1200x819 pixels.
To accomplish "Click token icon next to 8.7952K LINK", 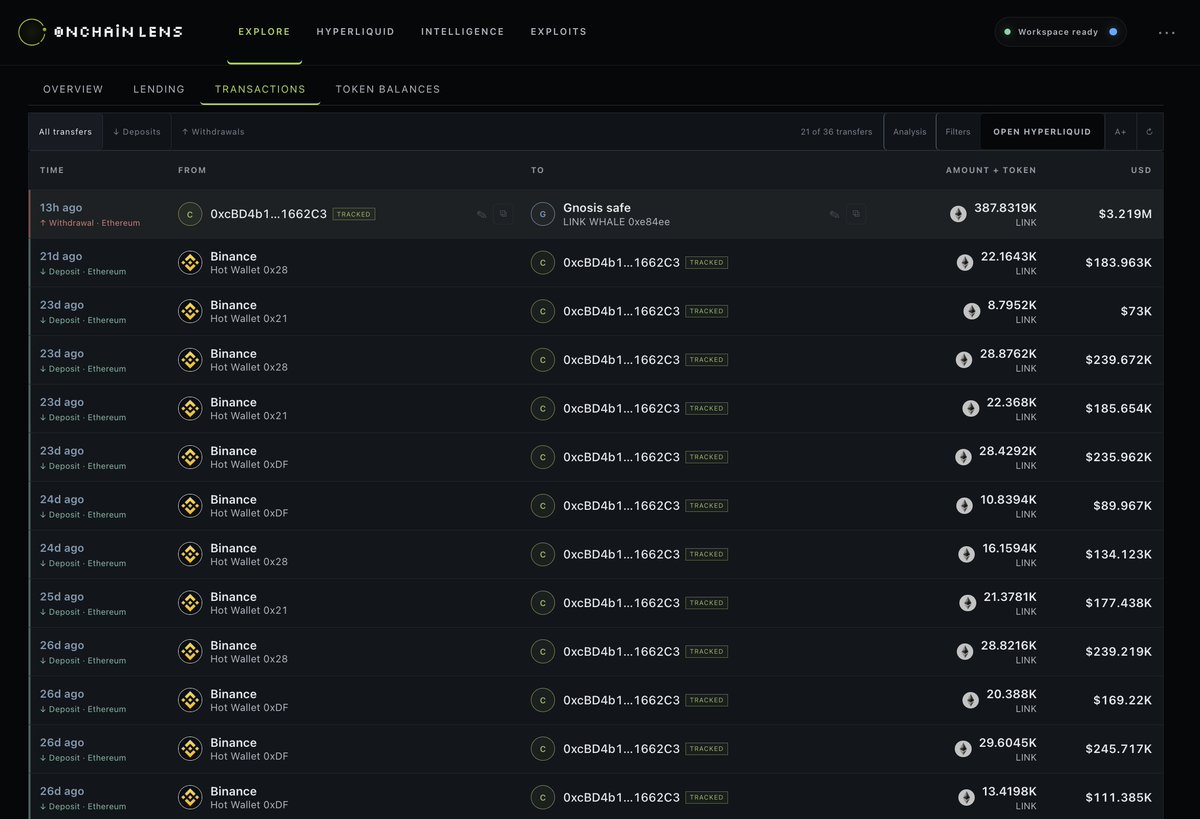I will (x=972, y=311).
